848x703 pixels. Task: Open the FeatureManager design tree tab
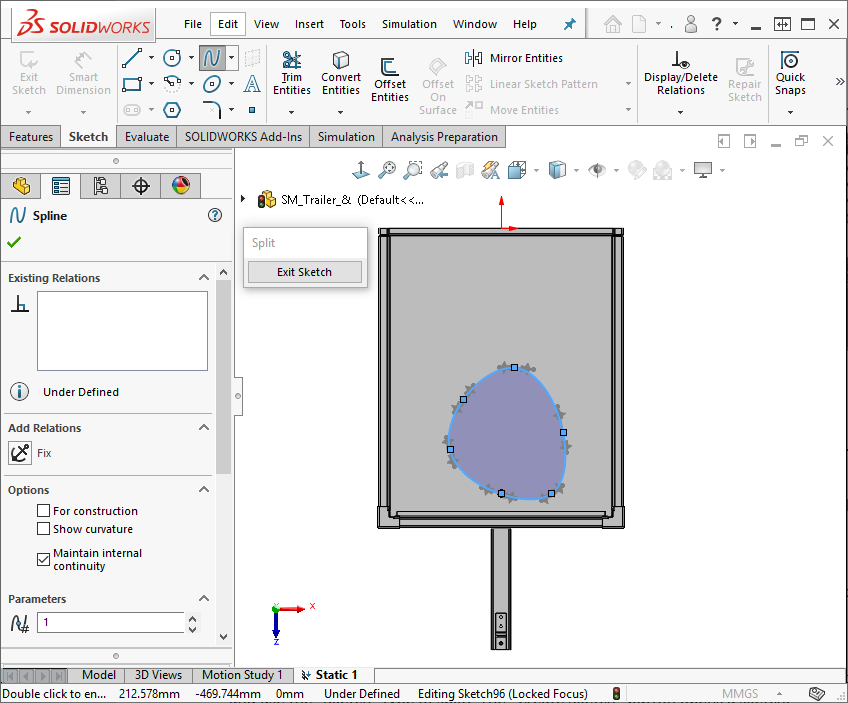tap(21, 186)
